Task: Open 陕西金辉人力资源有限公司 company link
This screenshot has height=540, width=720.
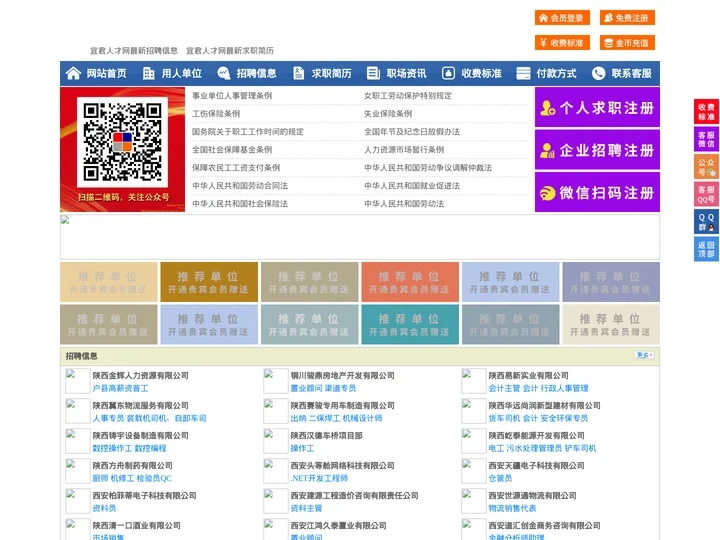Action: [x=141, y=375]
